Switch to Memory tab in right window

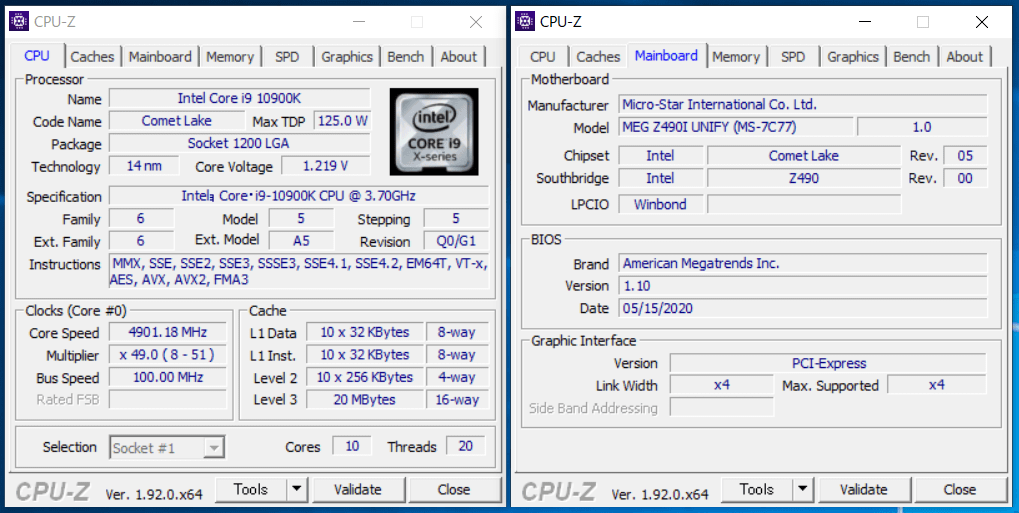tap(736, 57)
